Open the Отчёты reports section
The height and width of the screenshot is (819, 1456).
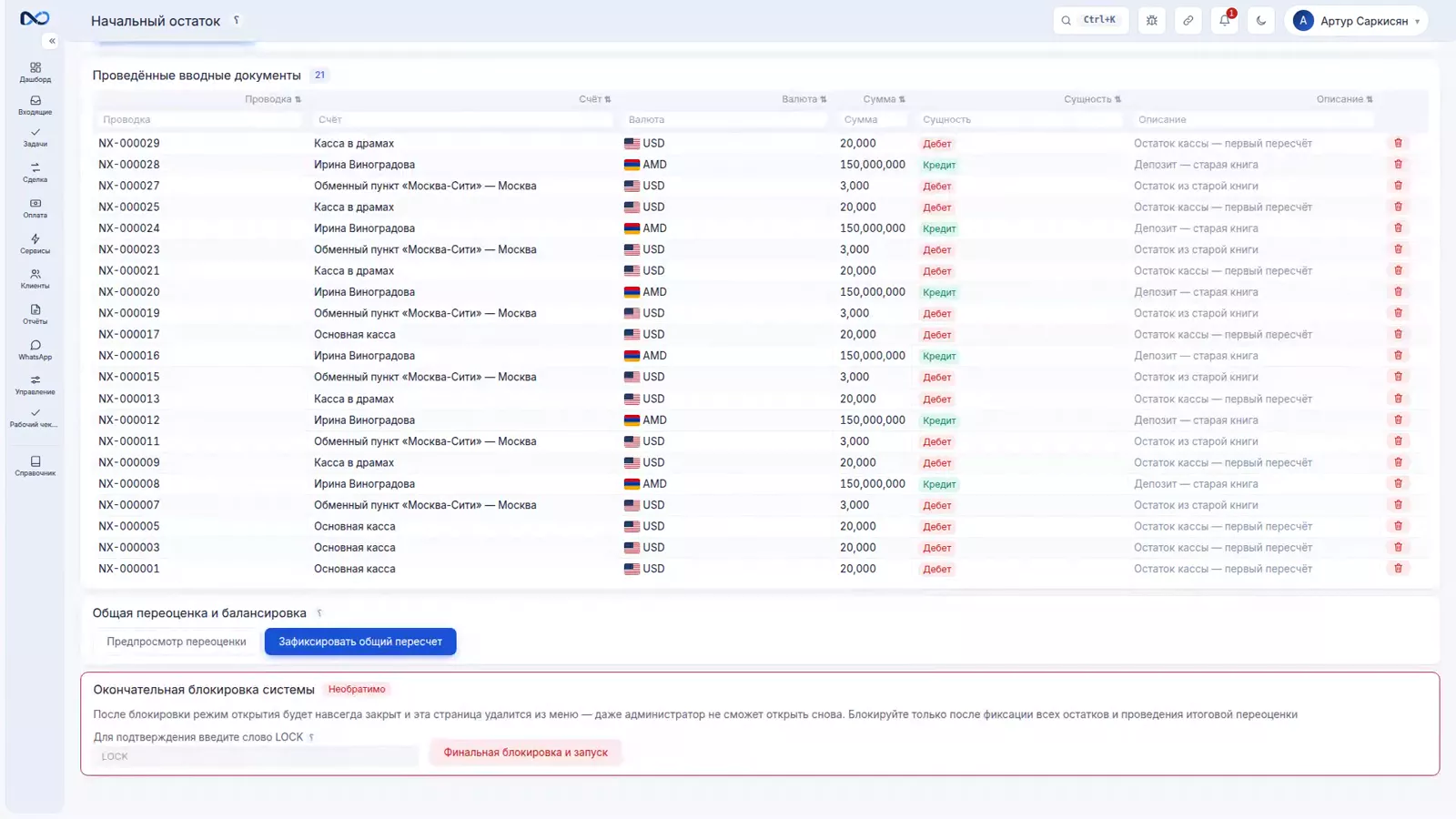click(x=35, y=314)
